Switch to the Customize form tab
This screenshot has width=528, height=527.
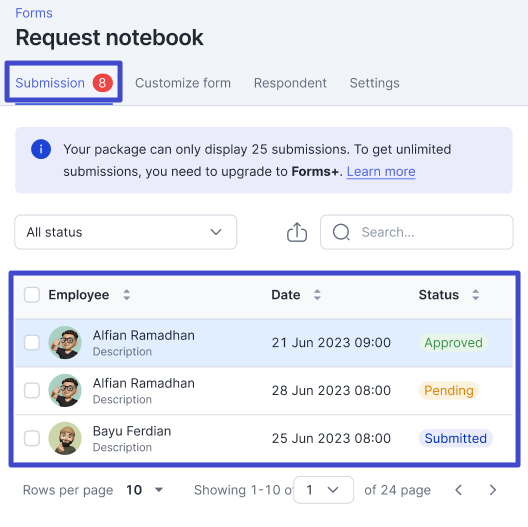(x=183, y=83)
